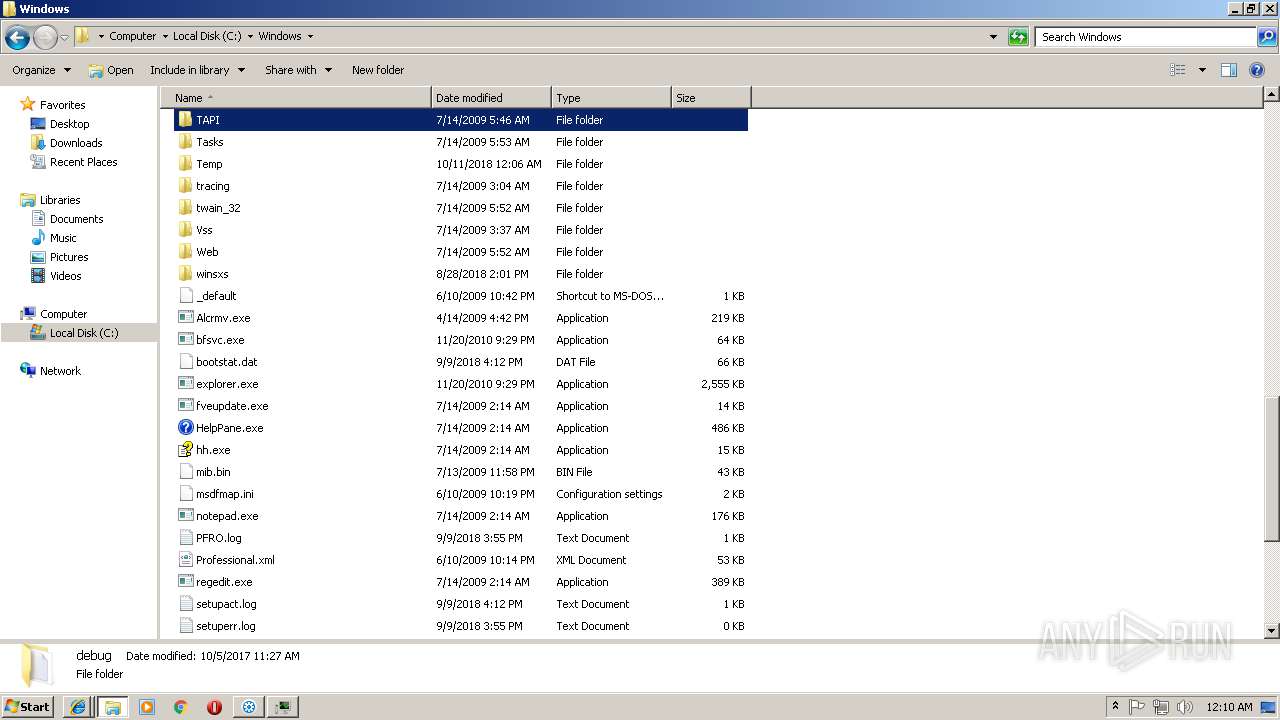Screen dimensions: 1280x720
Task: Click scrollbar up arrow in file list
Action: [x=1272, y=95]
